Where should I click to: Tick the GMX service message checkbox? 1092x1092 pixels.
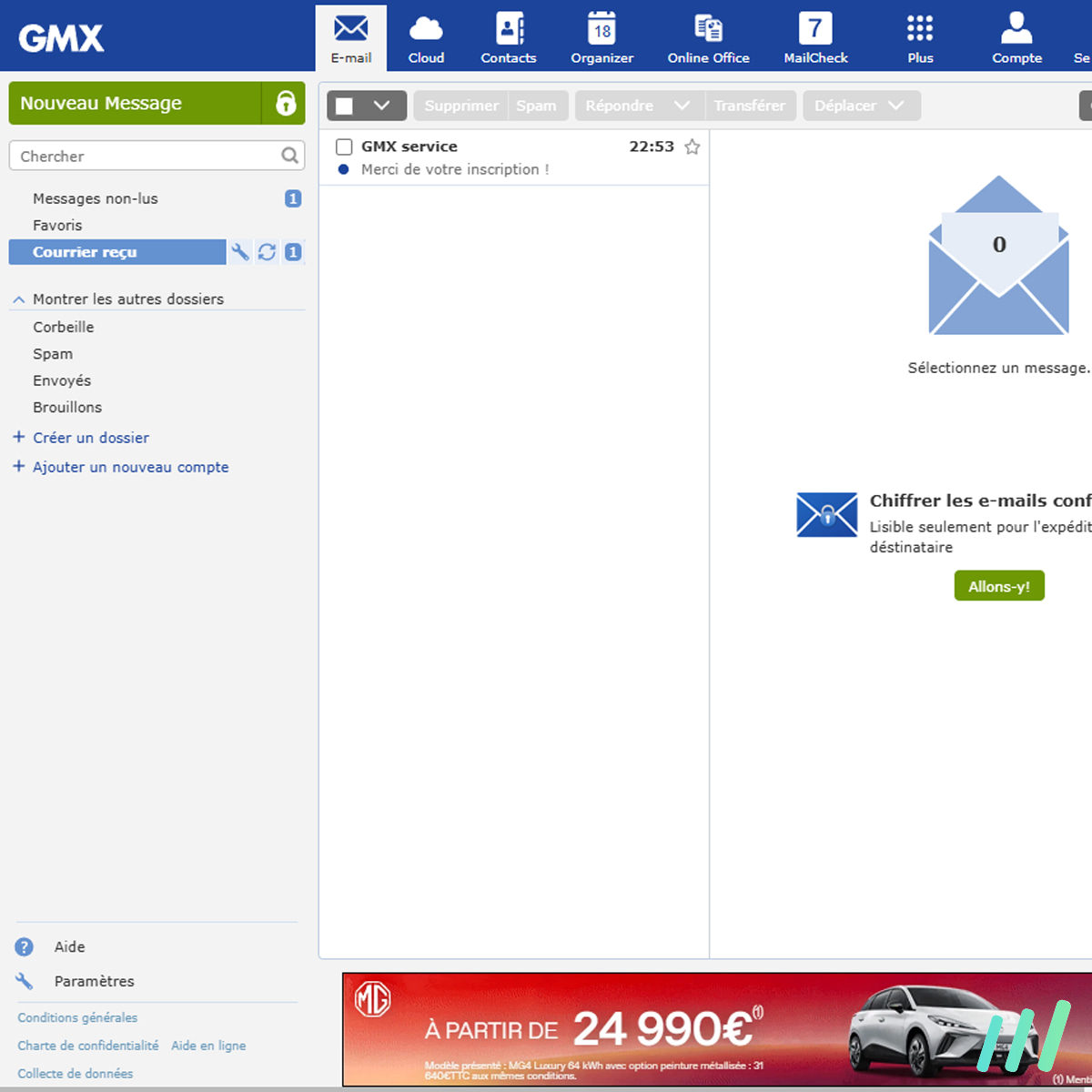click(344, 147)
